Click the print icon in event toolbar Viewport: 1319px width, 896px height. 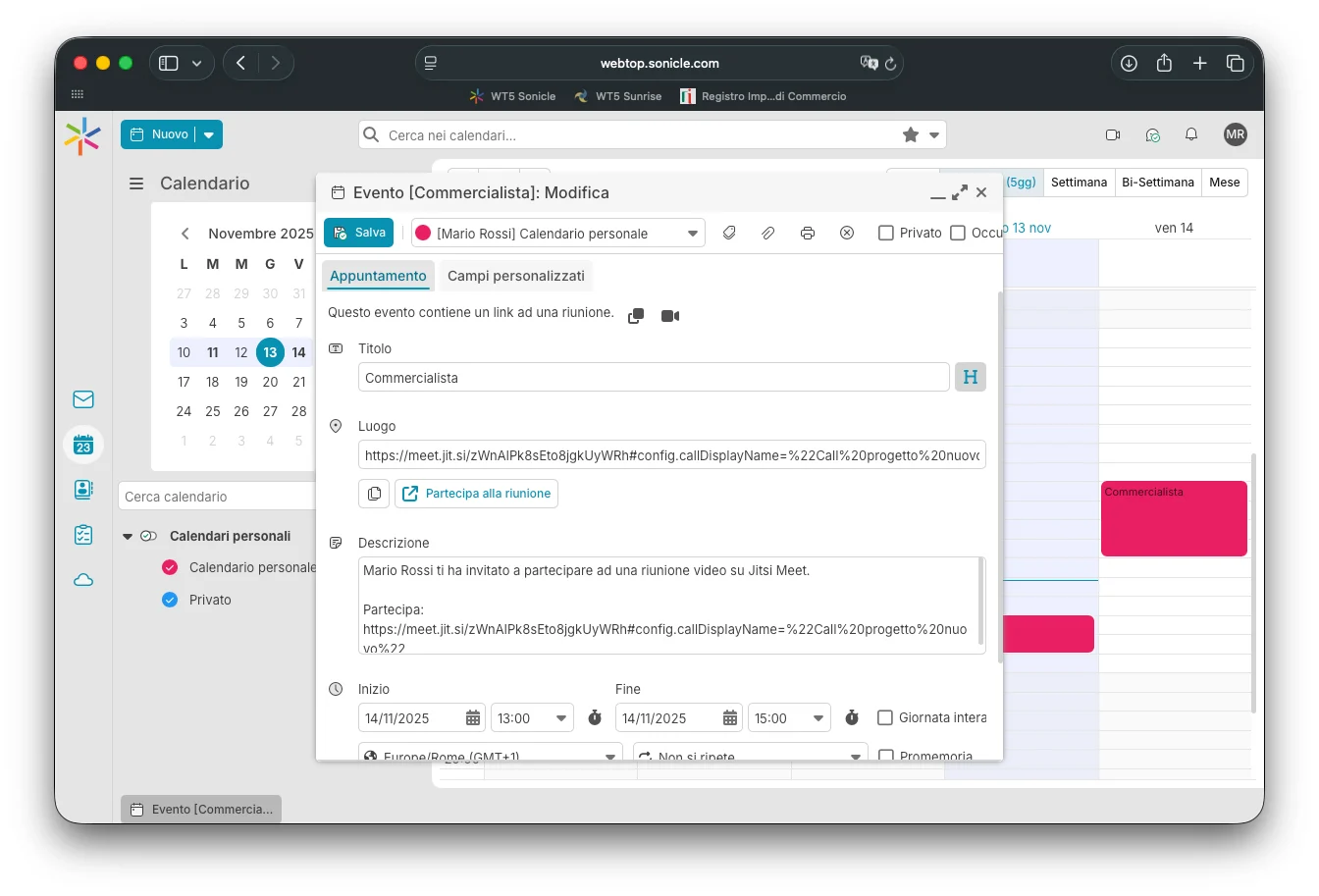click(807, 233)
